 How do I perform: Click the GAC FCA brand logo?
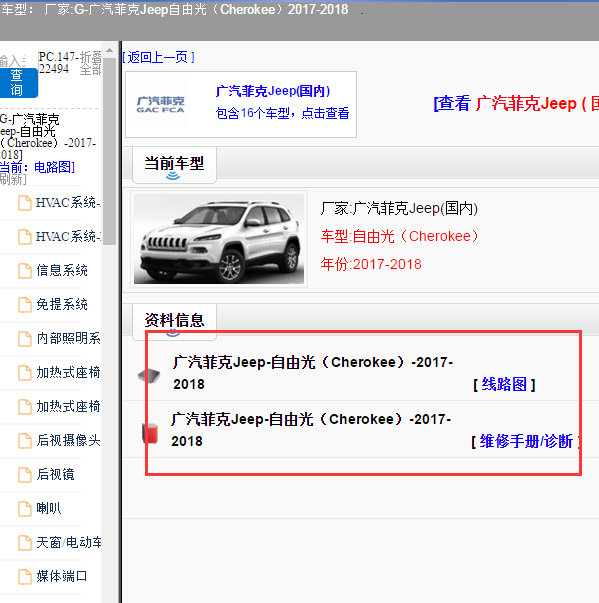[160, 104]
